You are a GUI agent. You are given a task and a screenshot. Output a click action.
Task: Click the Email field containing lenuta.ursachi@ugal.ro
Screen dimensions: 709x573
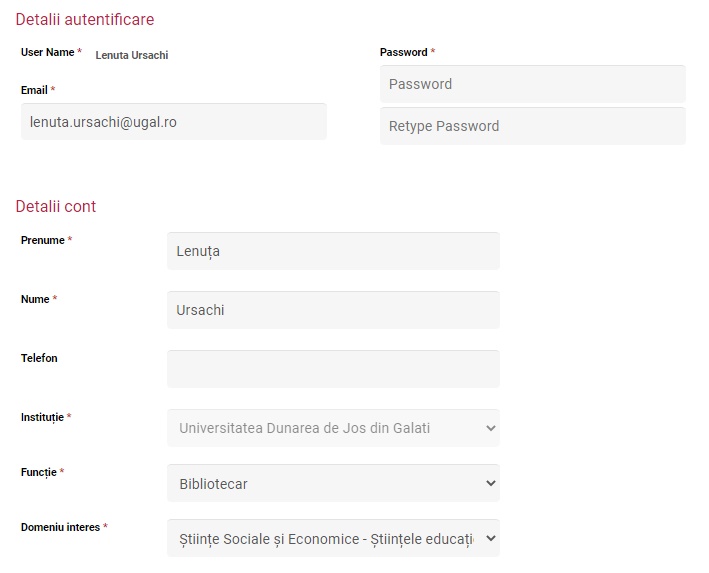pyautogui.click(x=174, y=122)
